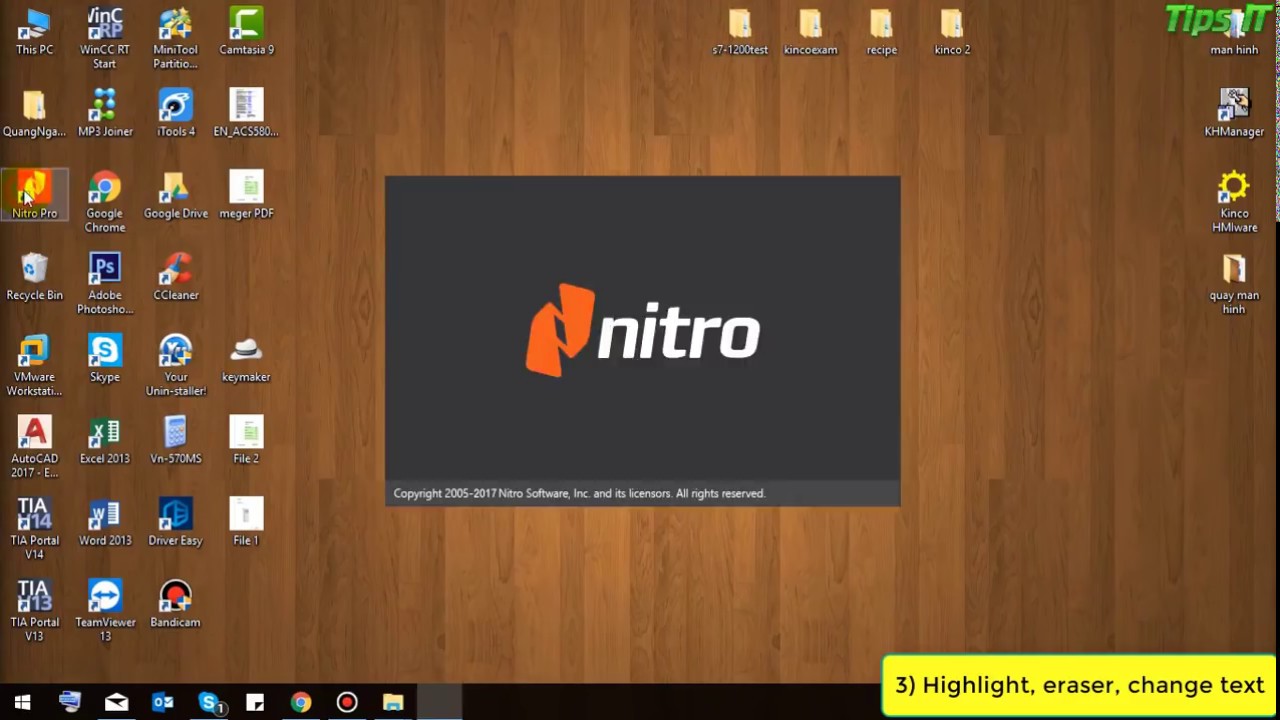
Task: Select the Nitro Pro desktop shortcut
Action: (34, 195)
